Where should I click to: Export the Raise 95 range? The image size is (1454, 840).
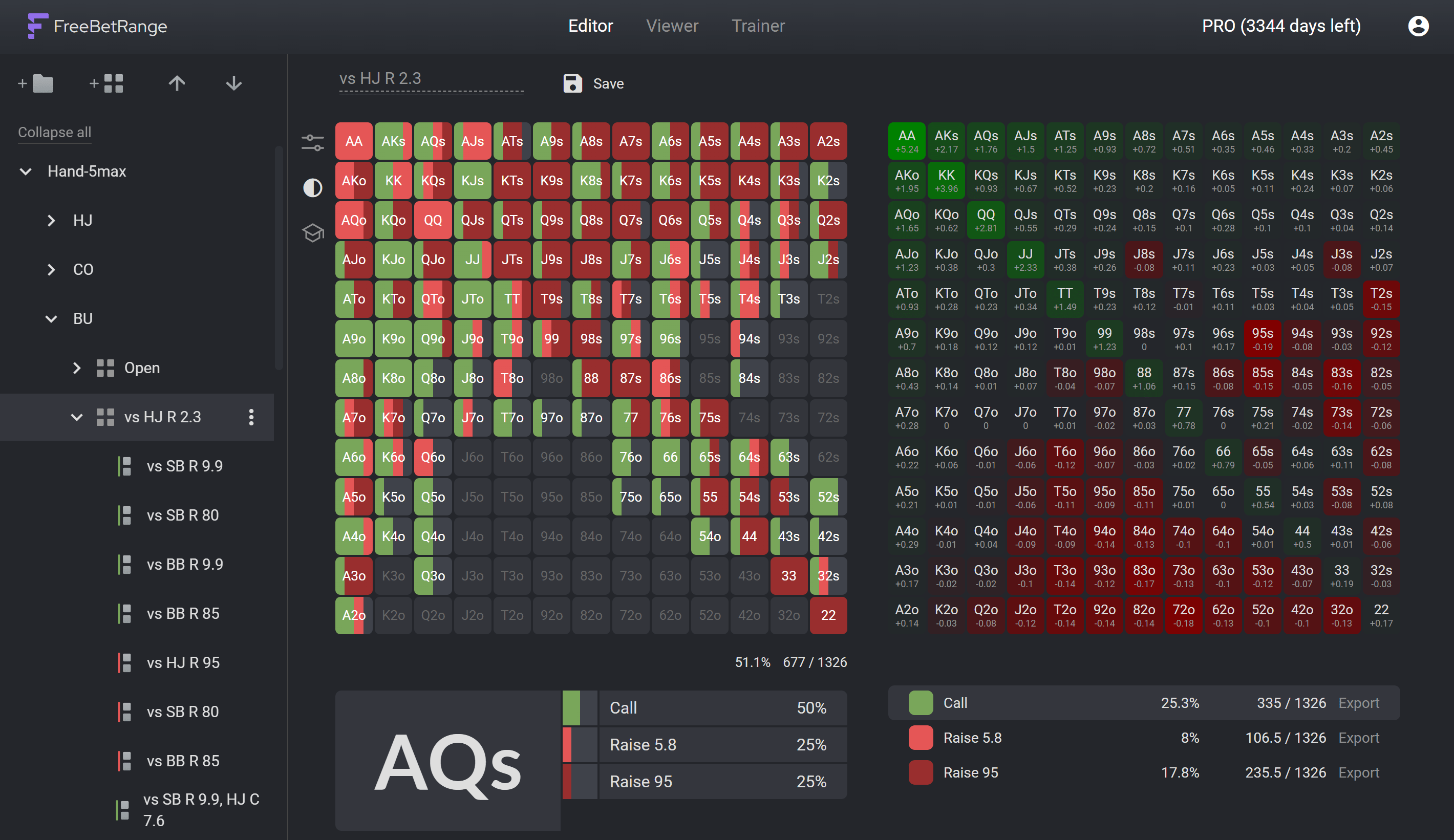pos(1359,772)
